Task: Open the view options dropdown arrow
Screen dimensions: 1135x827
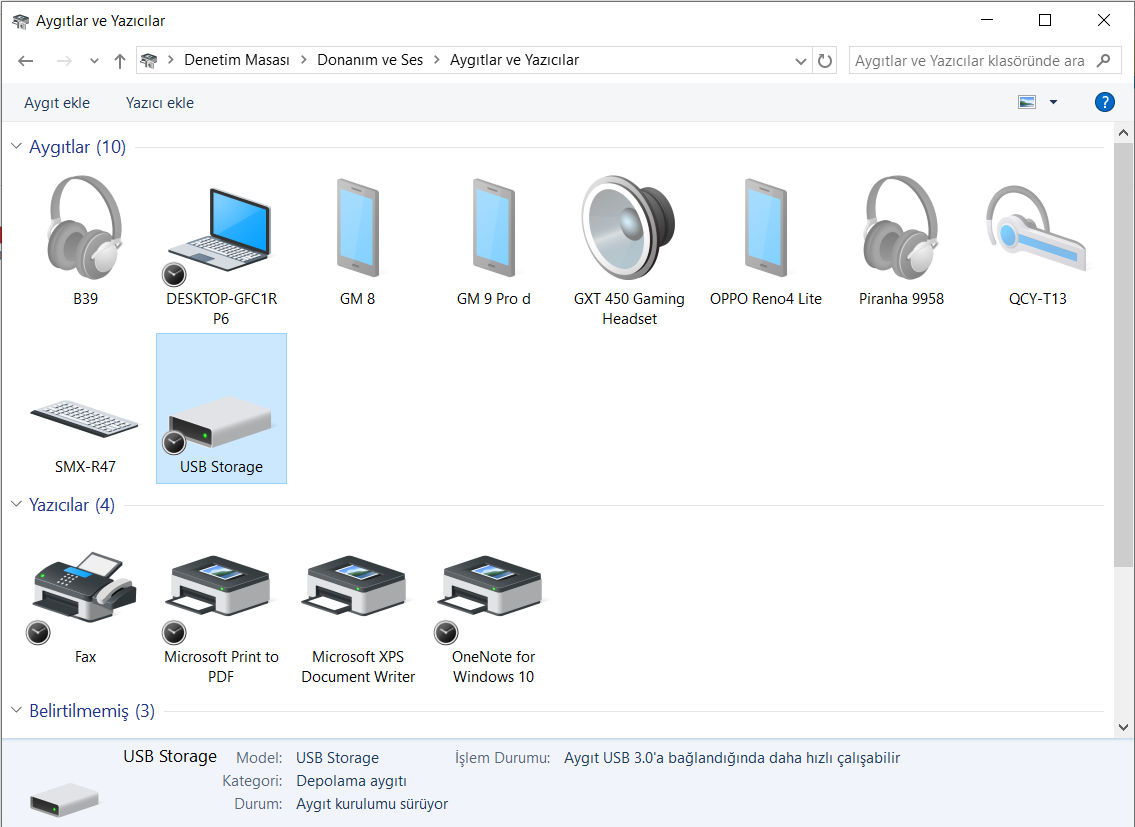Action: (x=1053, y=102)
